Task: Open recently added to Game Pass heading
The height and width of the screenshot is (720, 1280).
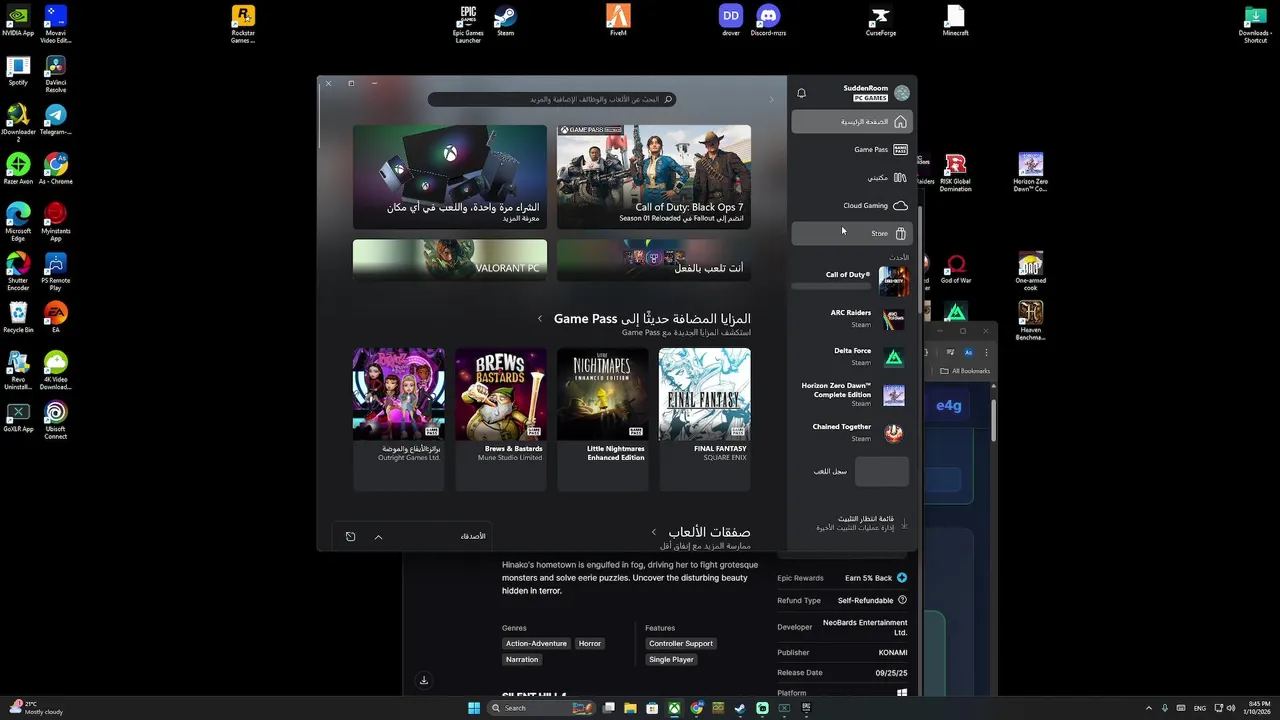Action: pyautogui.click(x=652, y=319)
